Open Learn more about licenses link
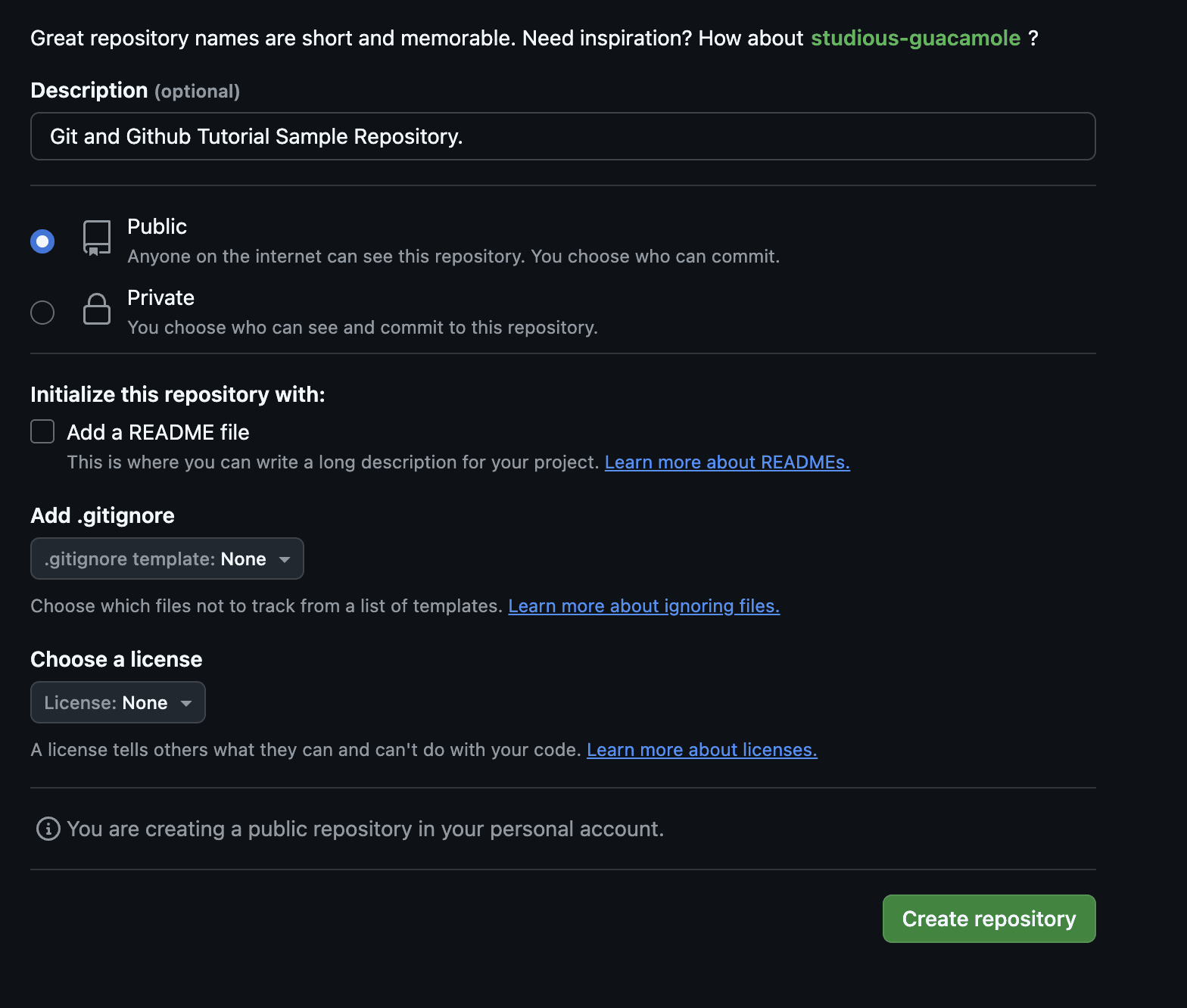 pos(702,750)
